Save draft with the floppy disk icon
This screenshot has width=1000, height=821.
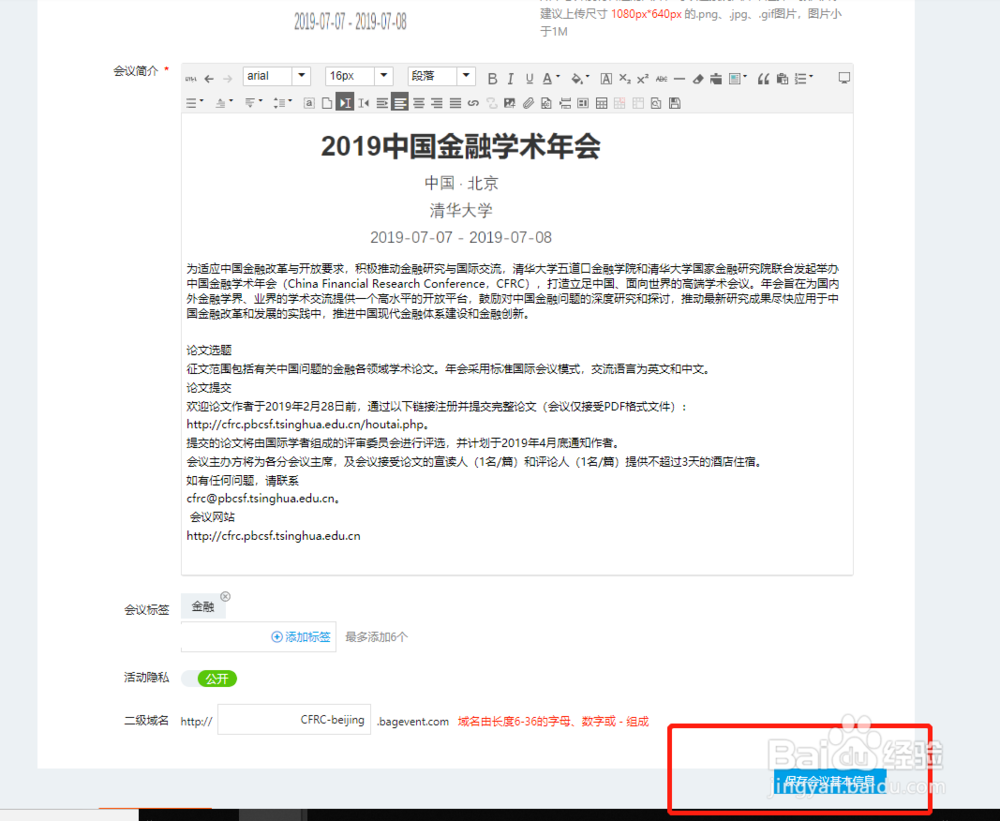[x=675, y=103]
